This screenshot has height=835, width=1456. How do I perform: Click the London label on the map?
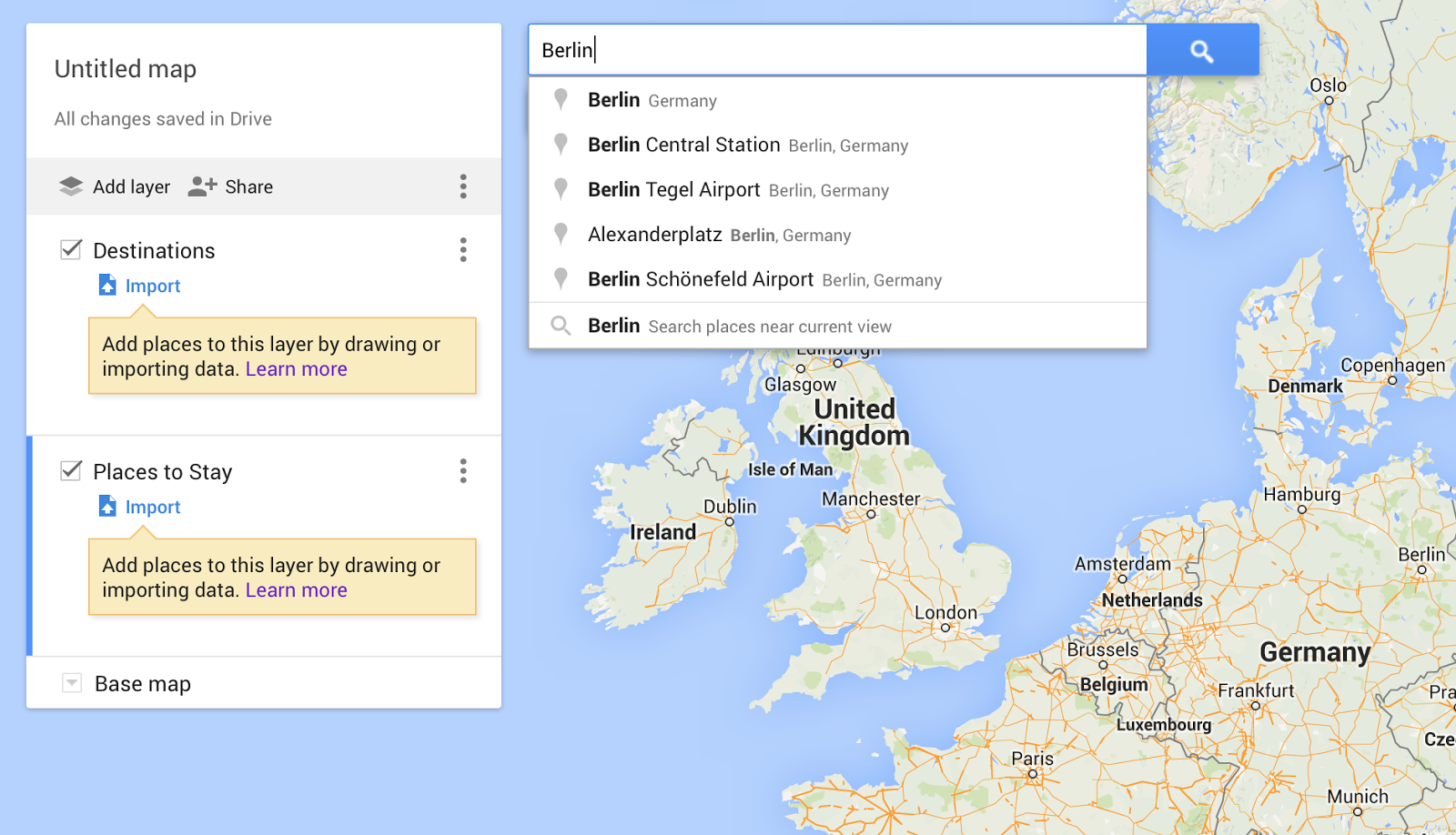click(x=946, y=613)
